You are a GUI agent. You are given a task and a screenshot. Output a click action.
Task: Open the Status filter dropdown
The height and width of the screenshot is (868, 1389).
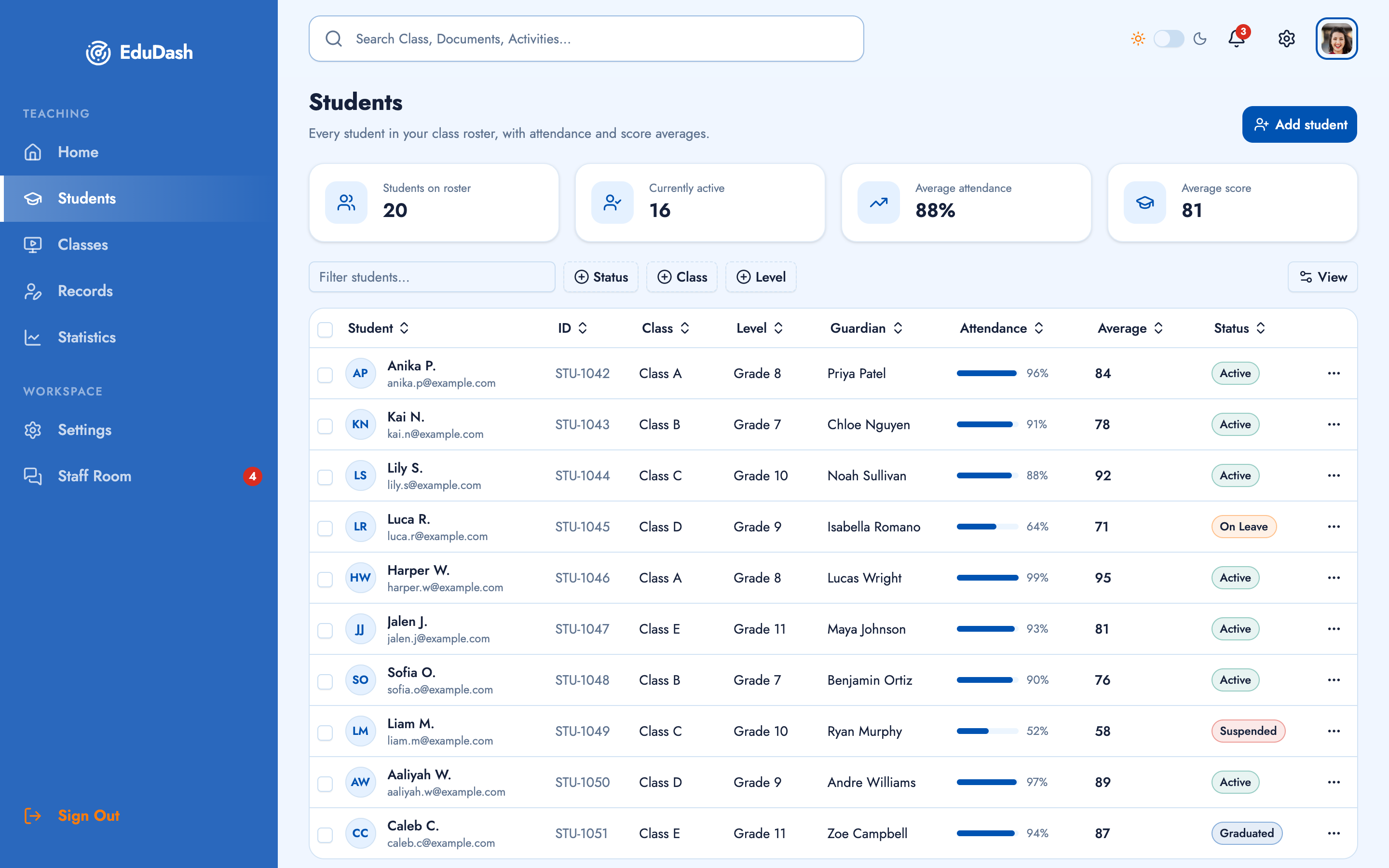[601, 277]
